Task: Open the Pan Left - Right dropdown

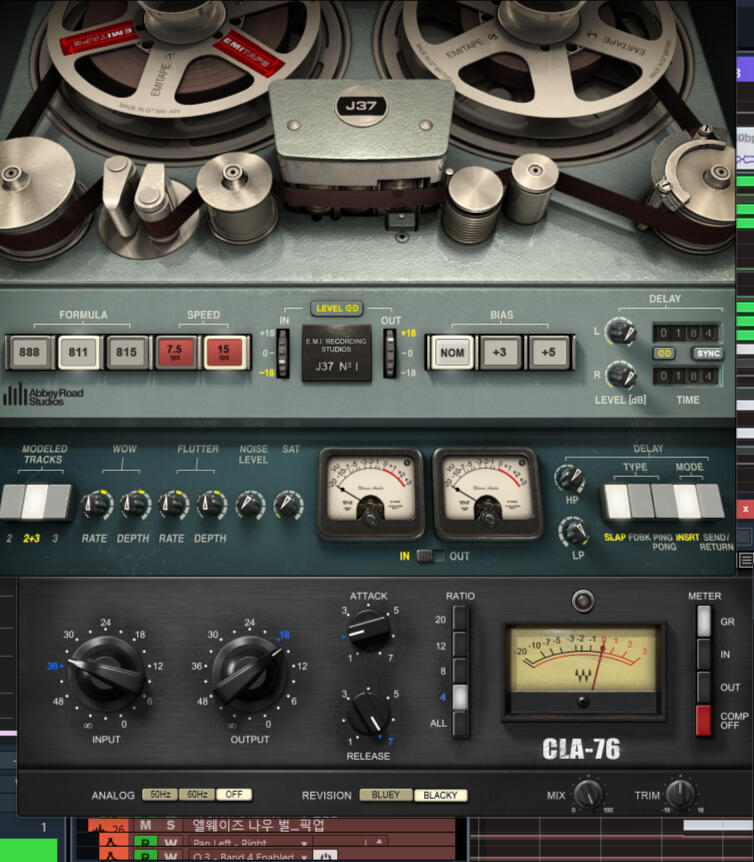Action: point(304,843)
